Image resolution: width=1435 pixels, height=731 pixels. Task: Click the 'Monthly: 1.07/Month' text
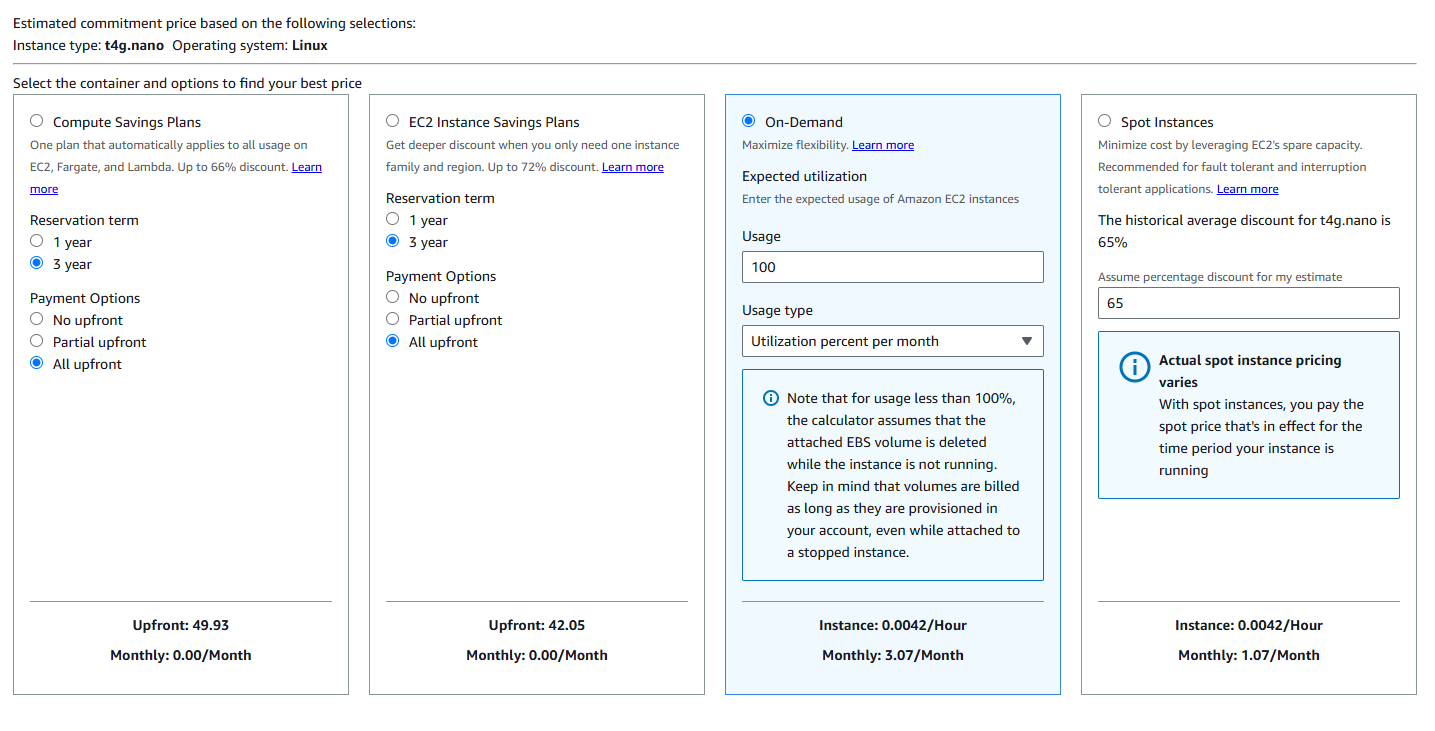coord(1249,655)
